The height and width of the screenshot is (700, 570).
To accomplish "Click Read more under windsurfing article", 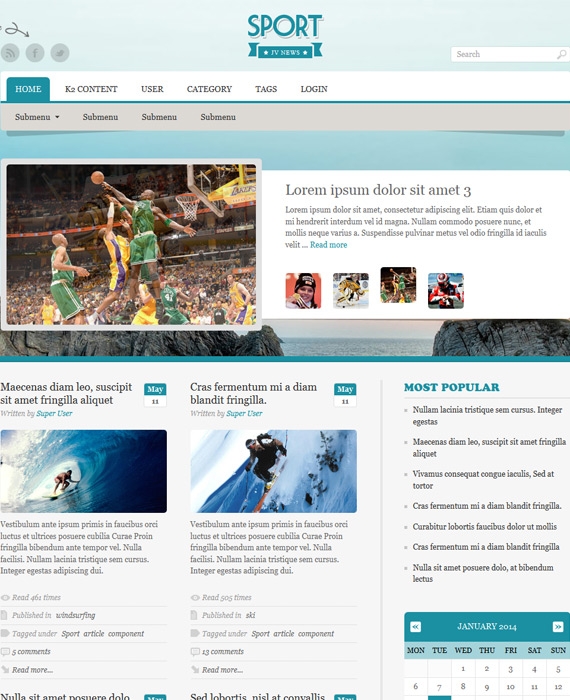I will 32,670.
